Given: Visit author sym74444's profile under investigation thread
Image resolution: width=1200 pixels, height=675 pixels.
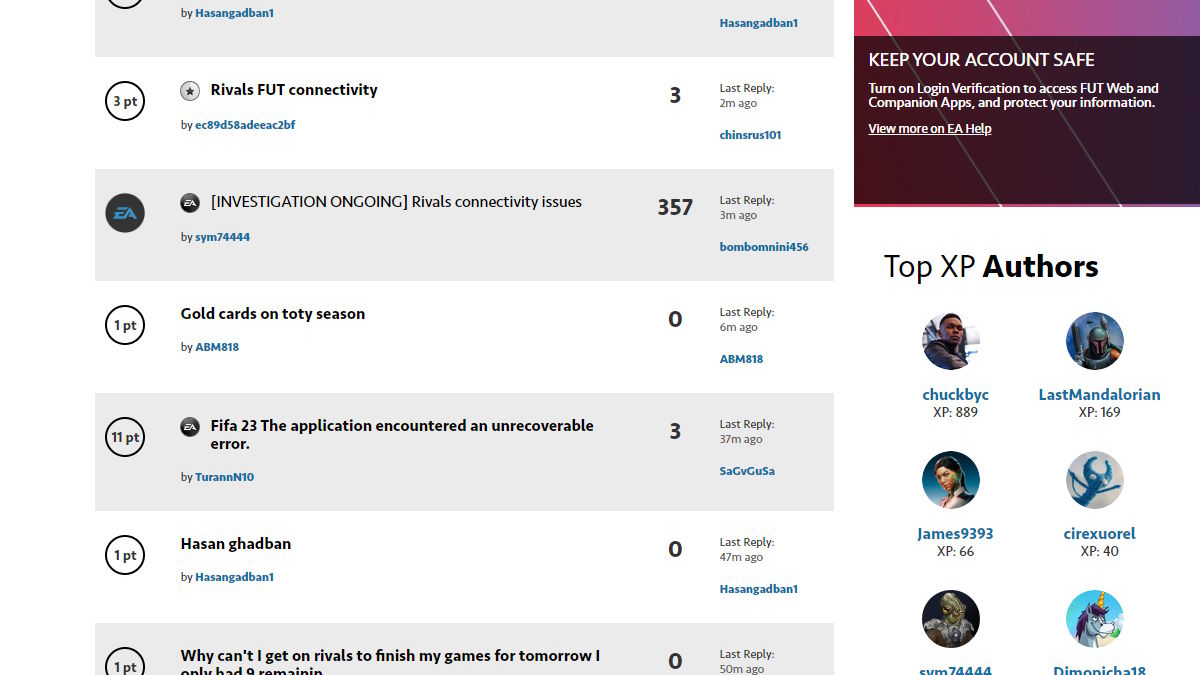Looking at the screenshot, I should point(222,238).
